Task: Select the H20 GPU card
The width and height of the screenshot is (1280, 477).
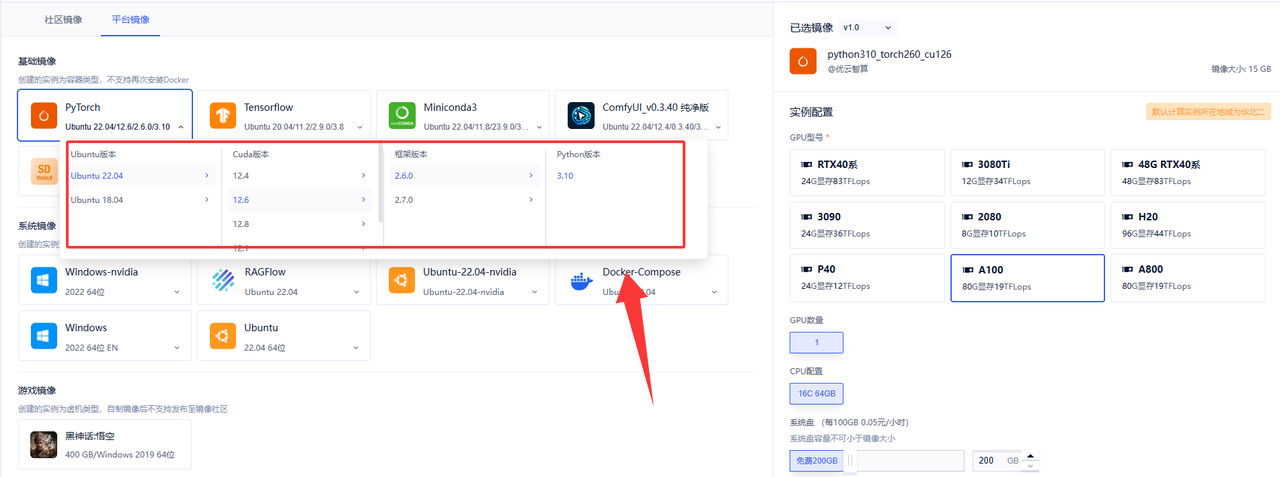Action: (x=1187, y=225)
